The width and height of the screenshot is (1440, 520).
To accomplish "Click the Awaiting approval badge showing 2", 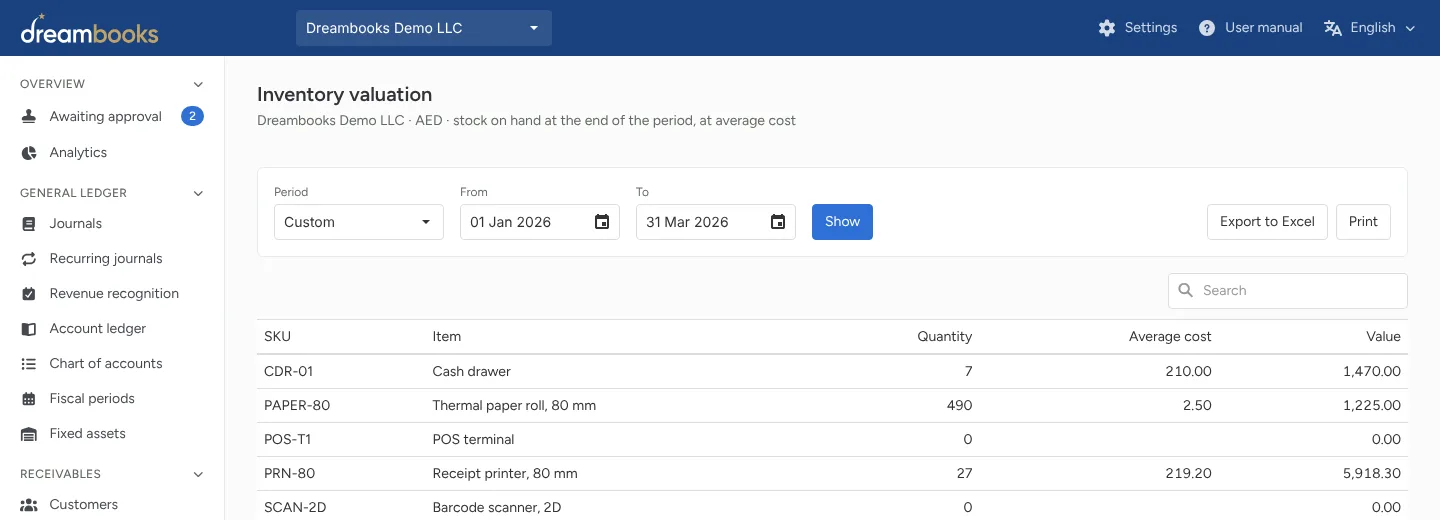I will (192, 117).
